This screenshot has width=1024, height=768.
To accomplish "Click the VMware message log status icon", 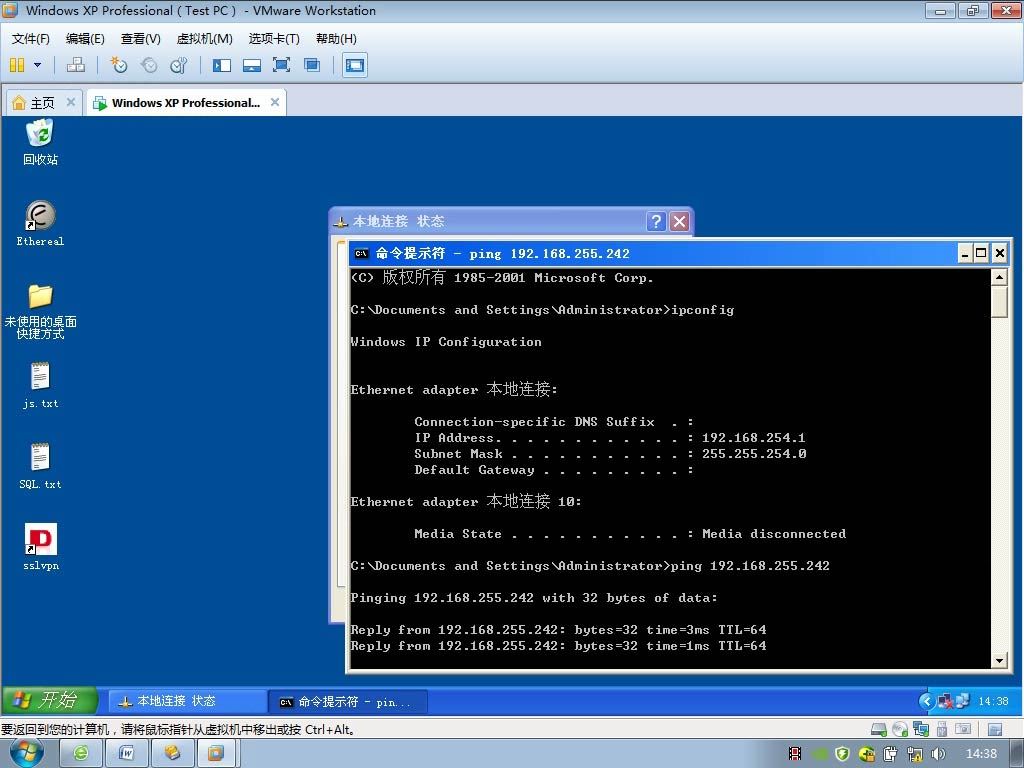I will click(995, 729).
